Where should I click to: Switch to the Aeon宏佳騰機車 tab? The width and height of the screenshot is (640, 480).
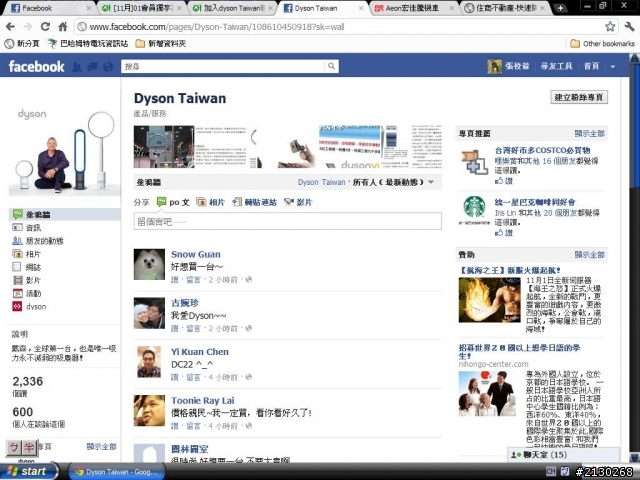click(414, 8)
